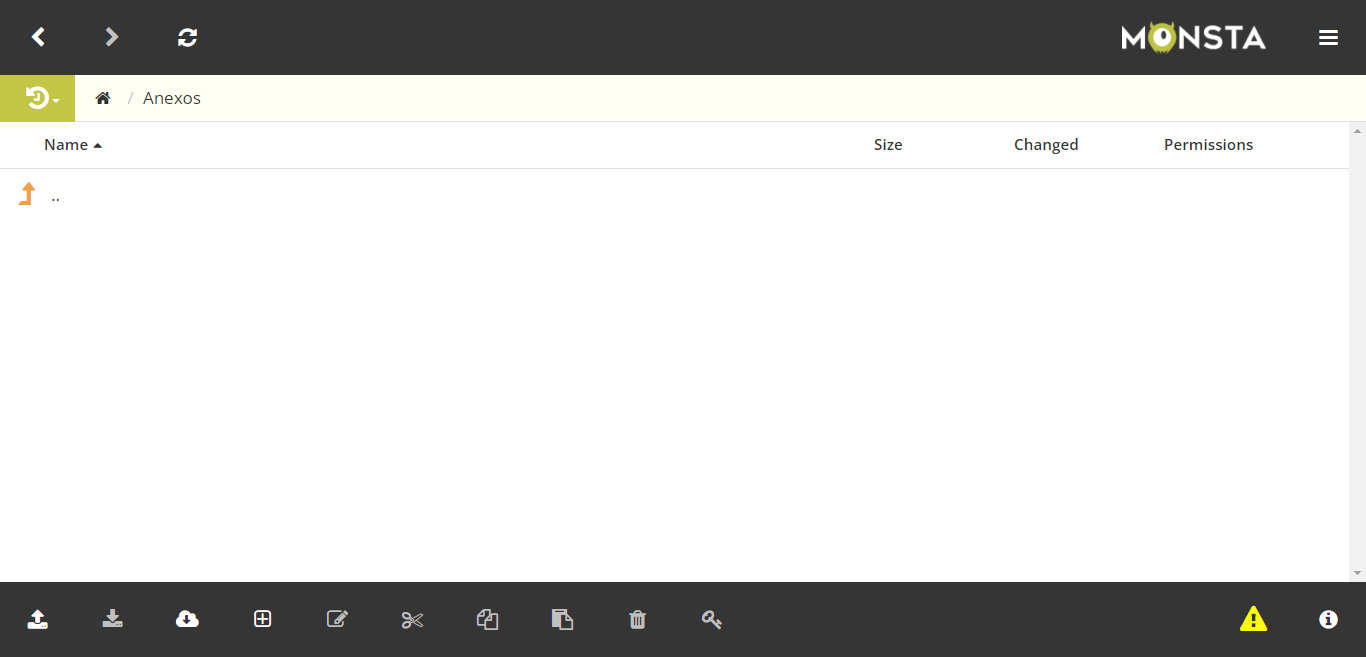Click the download icon

click(x=113, y=619)
